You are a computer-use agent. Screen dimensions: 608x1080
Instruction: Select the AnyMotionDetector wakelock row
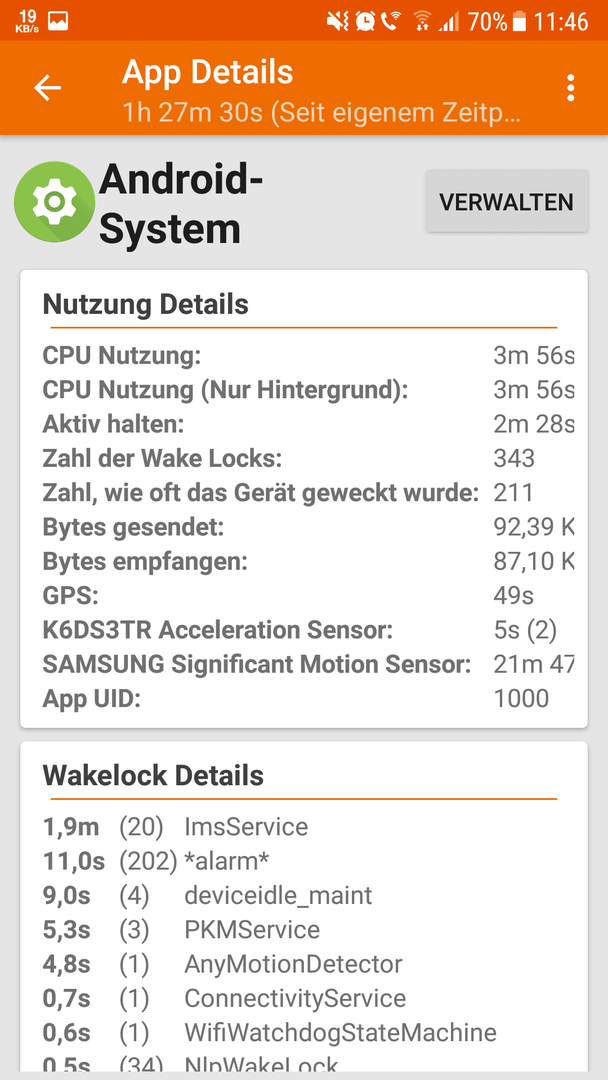[304, 964]
